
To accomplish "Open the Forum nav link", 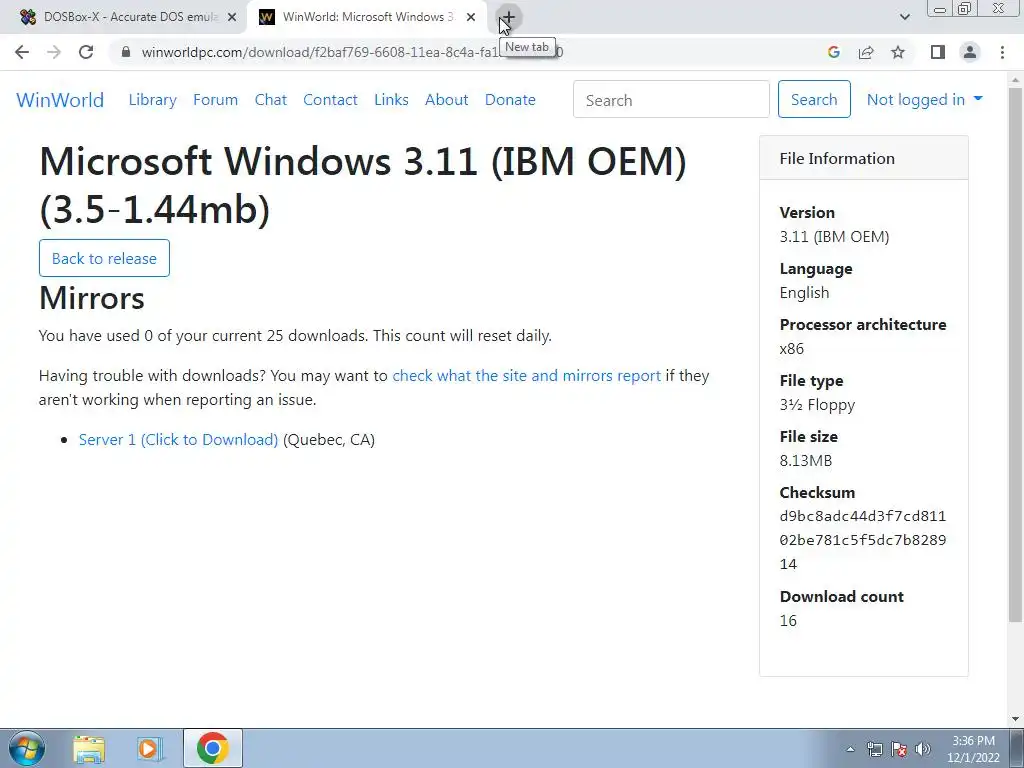I will pos(216,100).
